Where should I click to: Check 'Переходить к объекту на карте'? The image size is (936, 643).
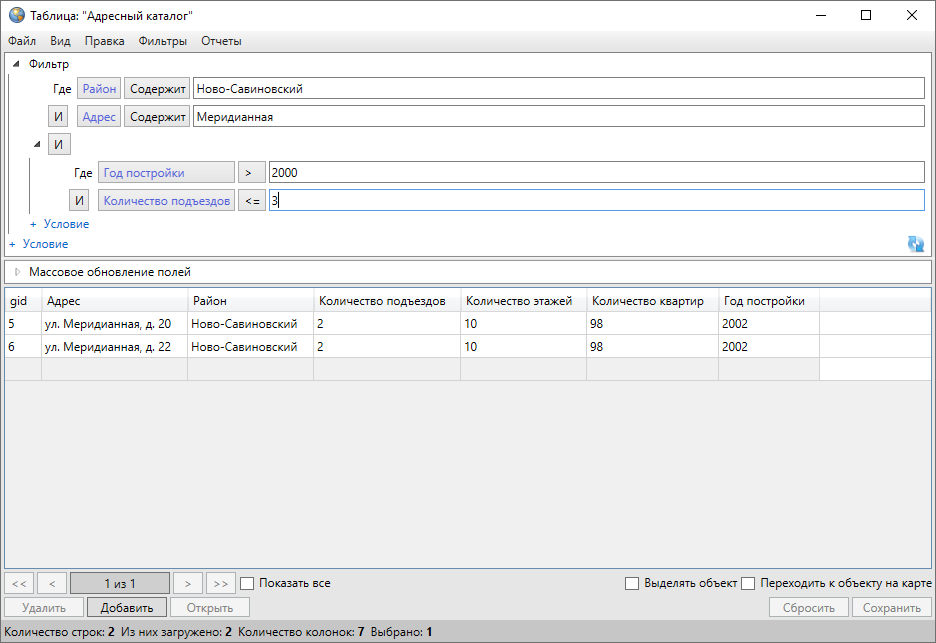point(747,583)
